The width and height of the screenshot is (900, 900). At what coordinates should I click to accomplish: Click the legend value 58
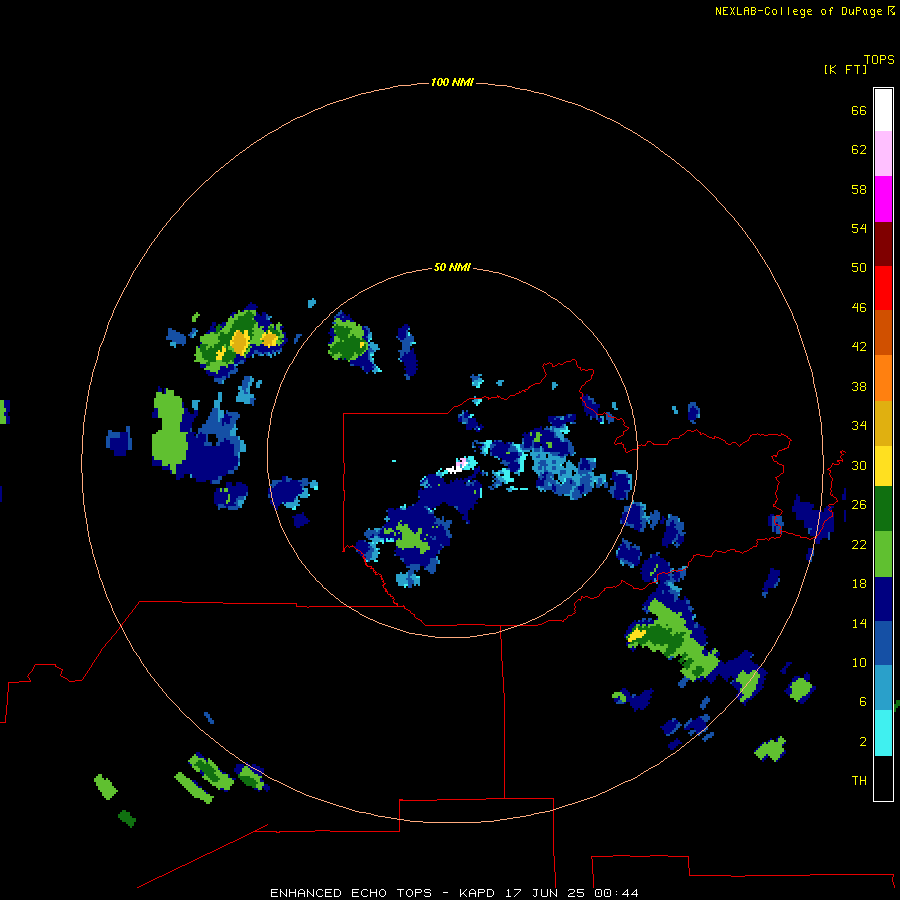pyautogui.click(x=859, y=189)
